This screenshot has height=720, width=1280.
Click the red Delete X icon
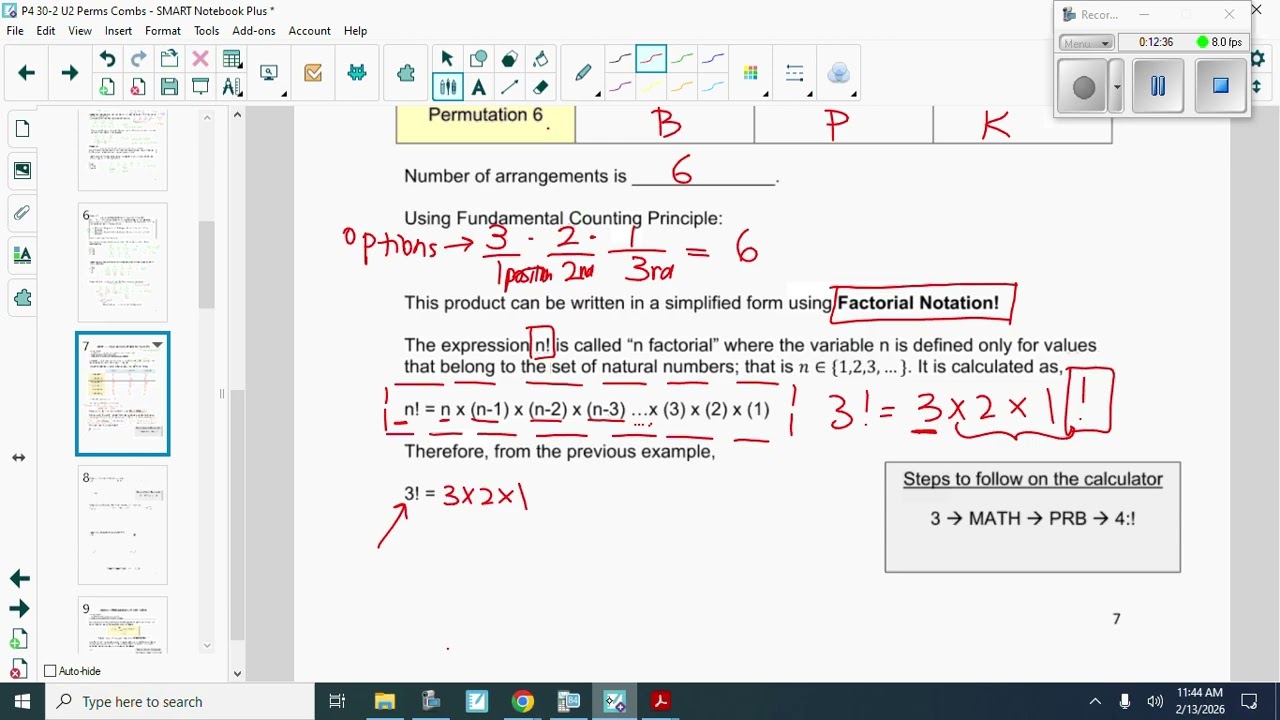[x=200, y=59]
